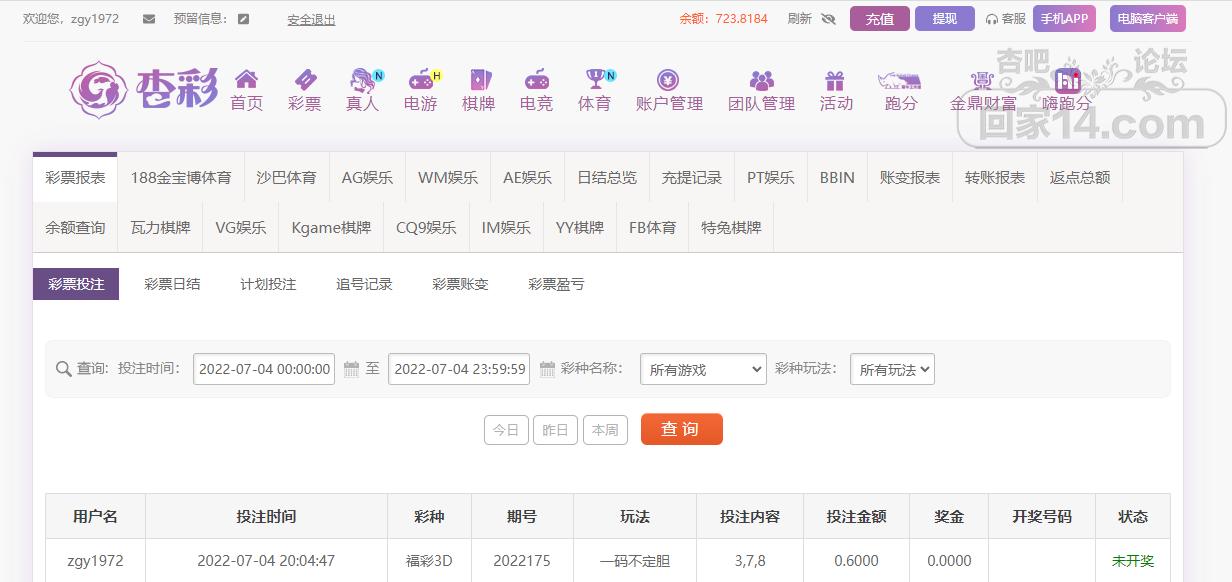This screenshot has width=1232, height=582.
Task: Click the 客服 support headset
Action: [x=1006, y=19]
